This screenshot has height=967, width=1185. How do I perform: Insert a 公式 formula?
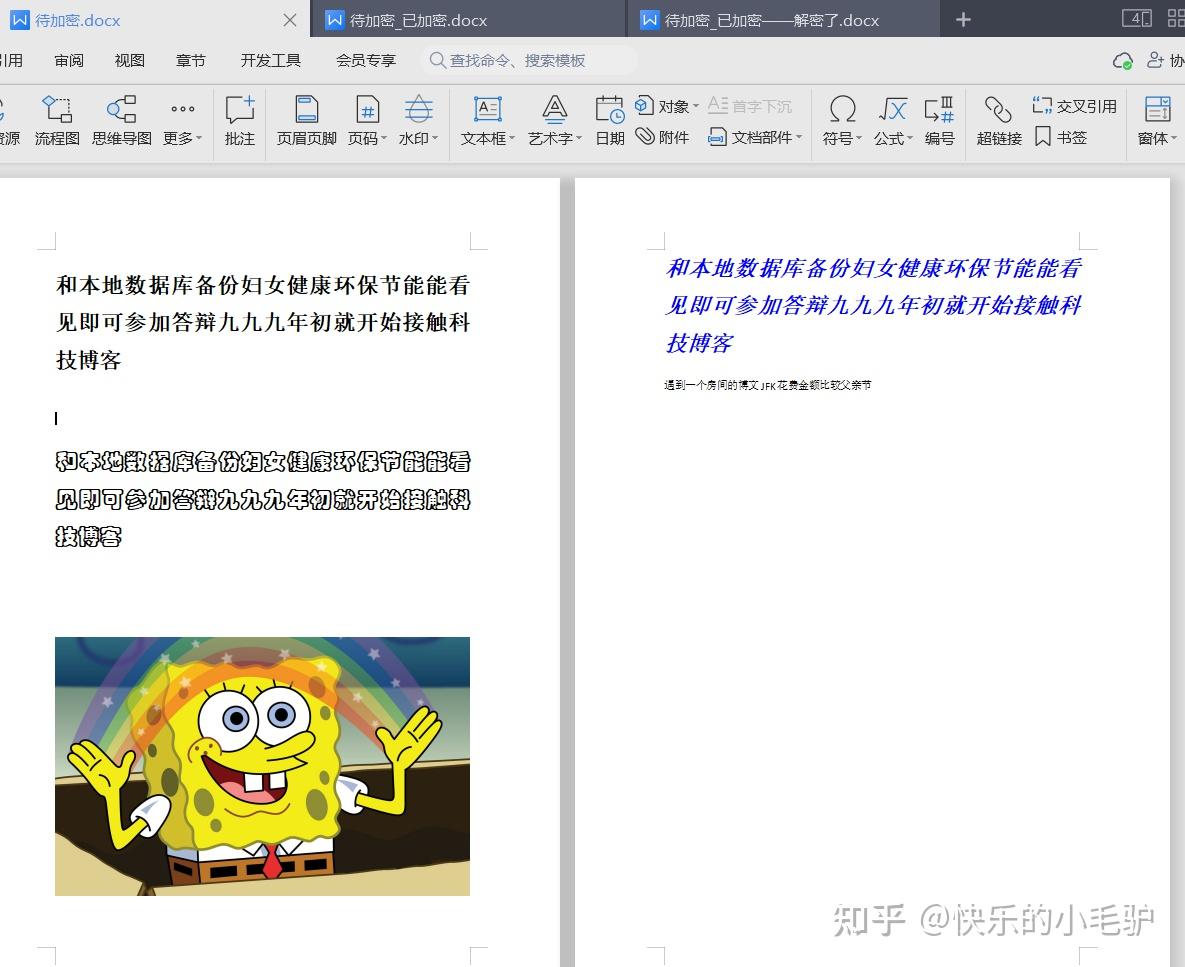(x=893, y=120)
